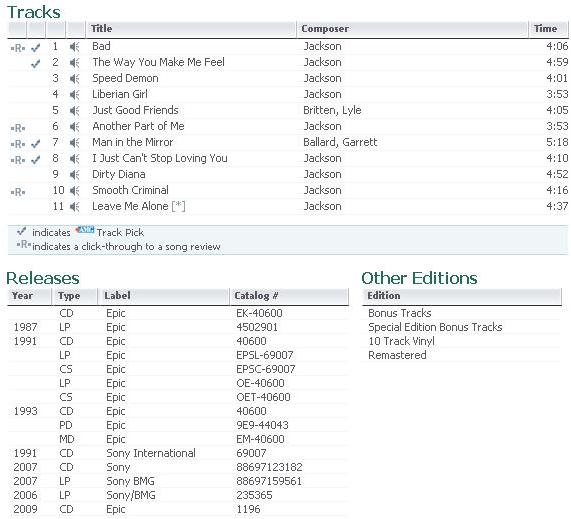This screenshot has height=519, width=571.
Task: Select catalog number EK-40600
Action: pos(259,313)
